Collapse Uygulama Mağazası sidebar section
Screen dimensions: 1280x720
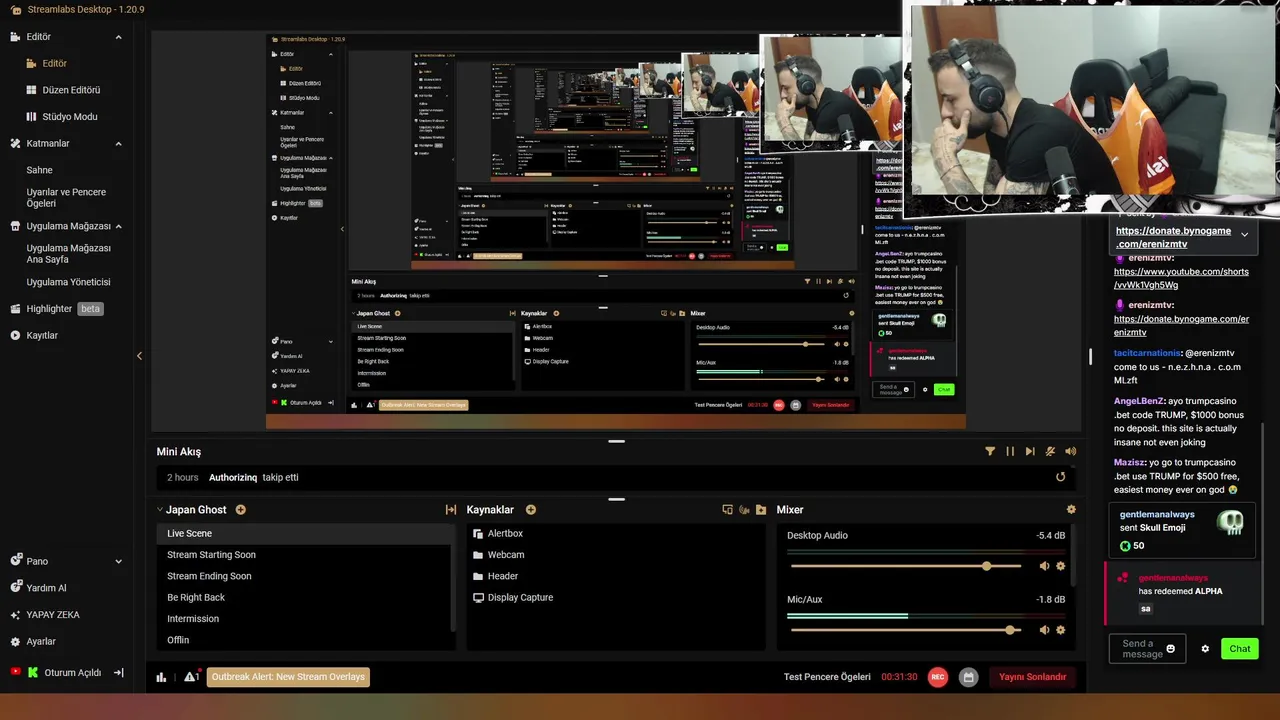tap(118, 227)
